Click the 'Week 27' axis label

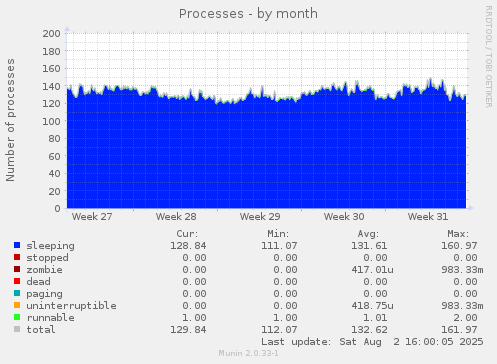pyautogui.click(x=92, y=217)
